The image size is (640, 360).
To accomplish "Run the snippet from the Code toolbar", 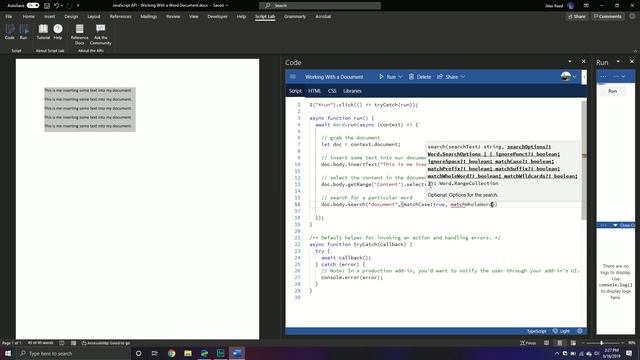I will point(387,77).
